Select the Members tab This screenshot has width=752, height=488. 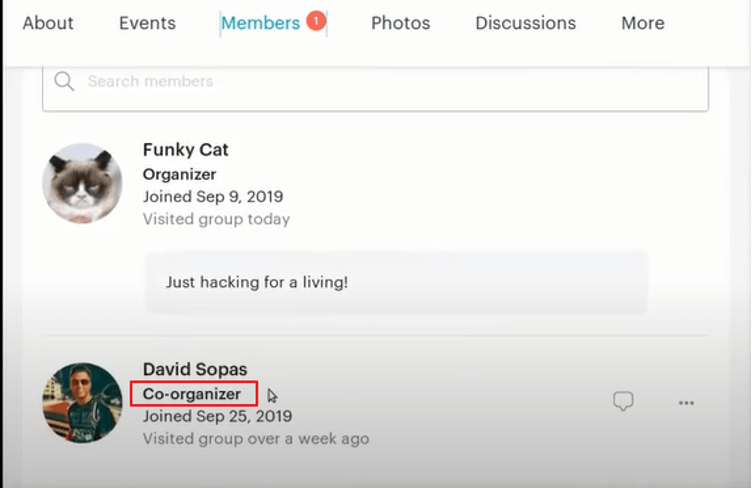point(260,23)
